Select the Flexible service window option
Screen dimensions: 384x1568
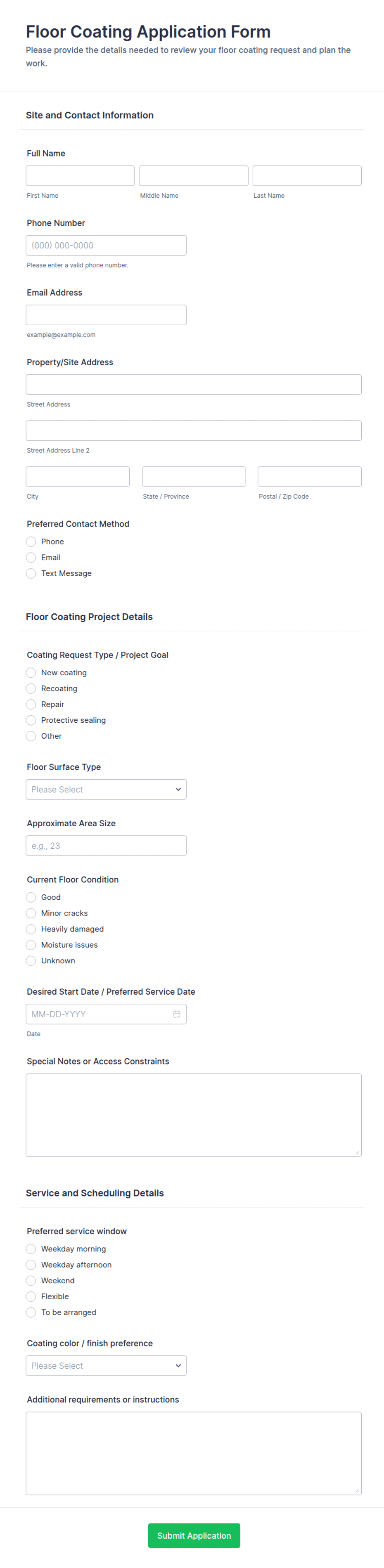pos(31,1296)
